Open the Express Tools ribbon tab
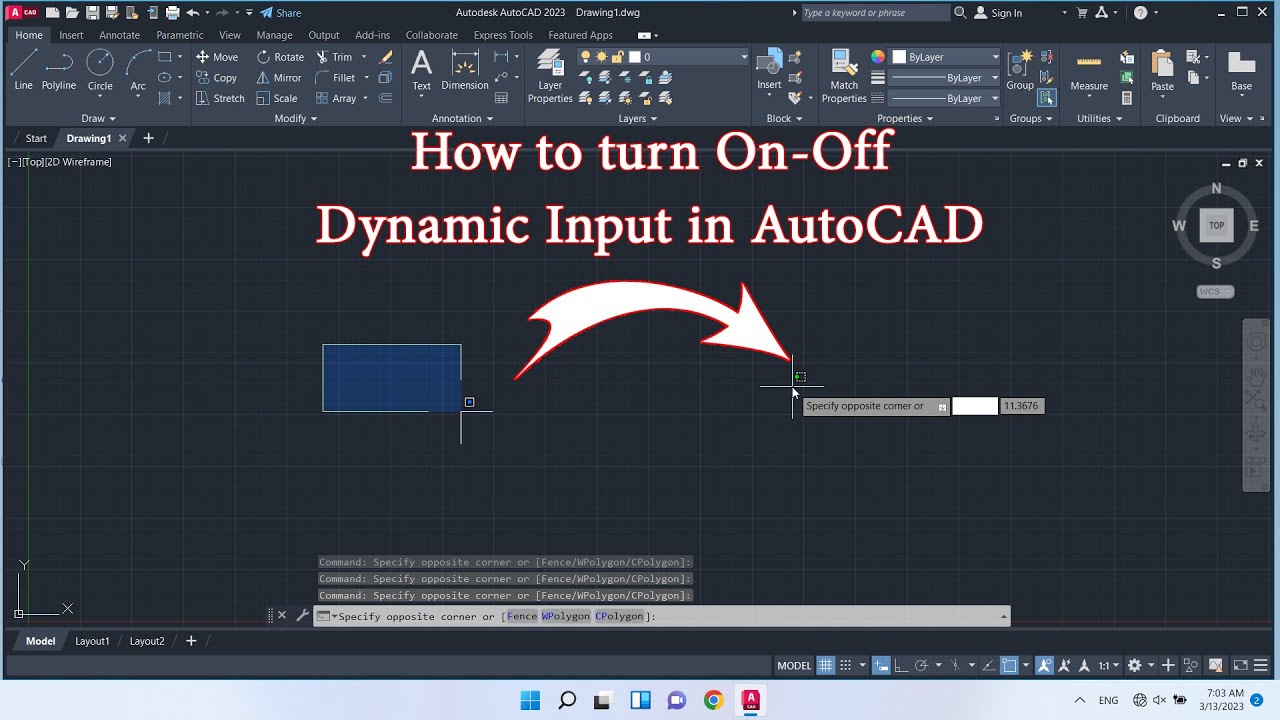 click(503, 35)
